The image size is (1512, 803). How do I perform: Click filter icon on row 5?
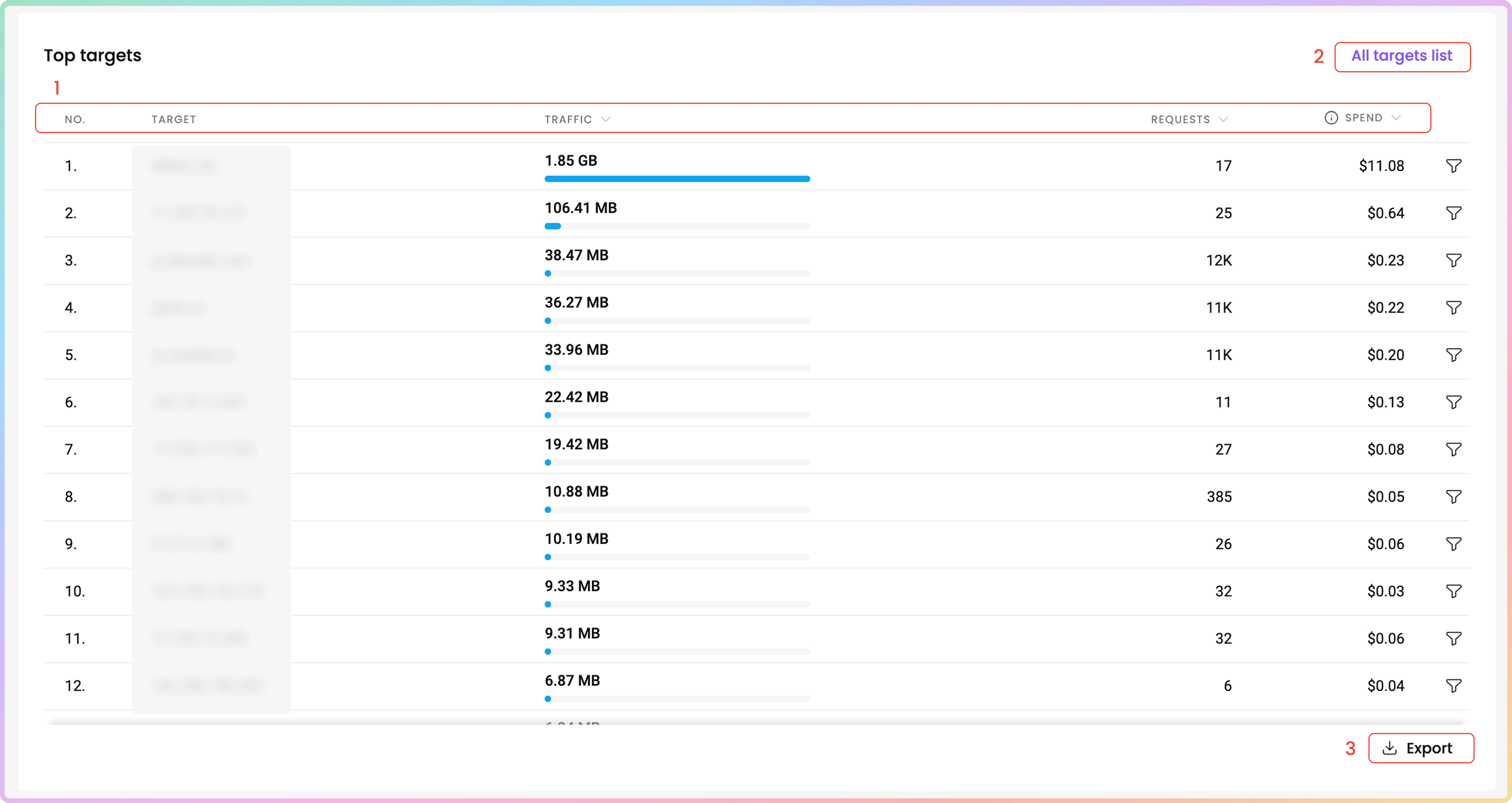1453,355
